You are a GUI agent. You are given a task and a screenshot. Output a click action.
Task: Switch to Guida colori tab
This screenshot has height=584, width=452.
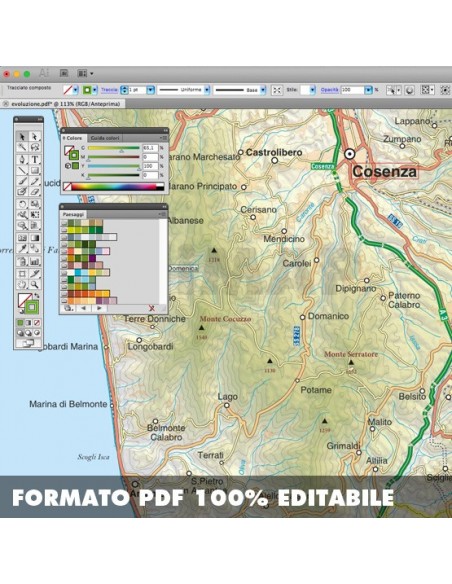[105, 138]
